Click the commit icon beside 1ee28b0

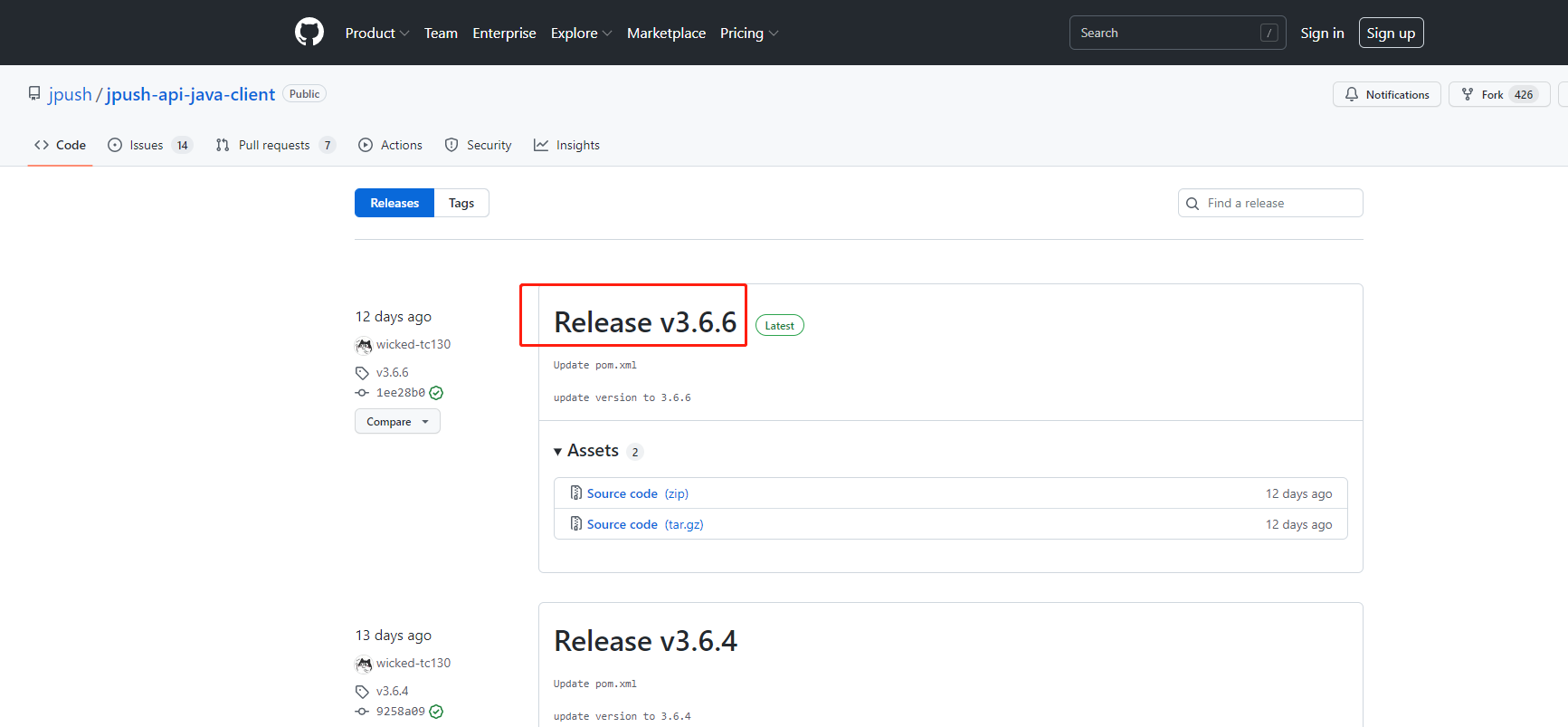click(362, 393)
